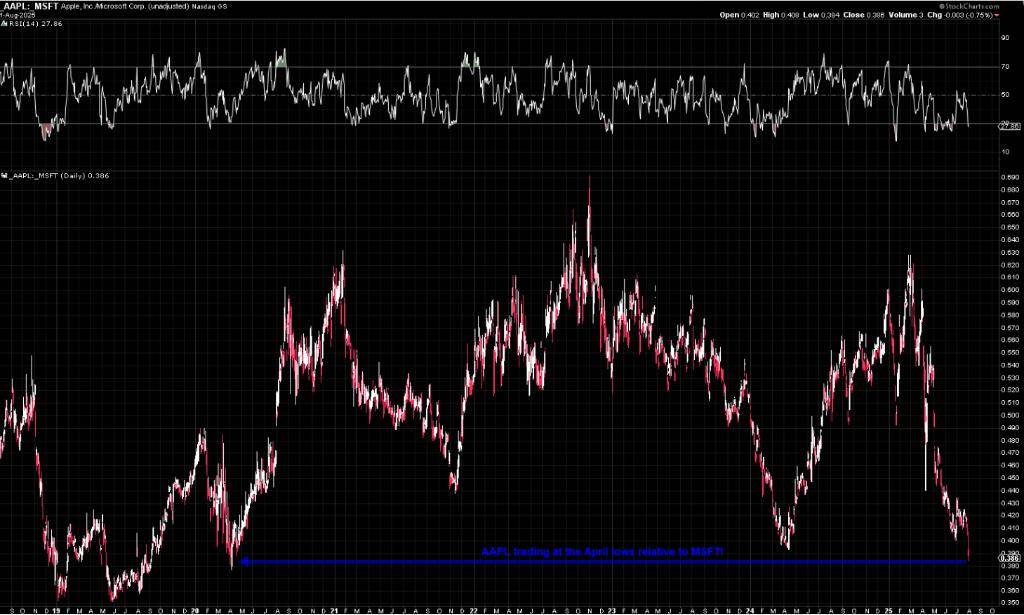Click the last price tag 0.386 on axis
This screenshot has width=1024, height=615.
(1008, 558)
